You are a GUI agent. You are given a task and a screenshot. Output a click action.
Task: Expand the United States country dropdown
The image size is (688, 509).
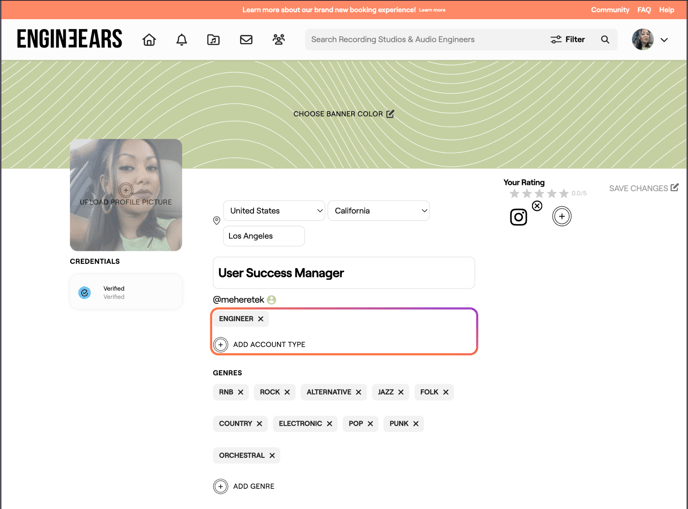tap(274, 211)
